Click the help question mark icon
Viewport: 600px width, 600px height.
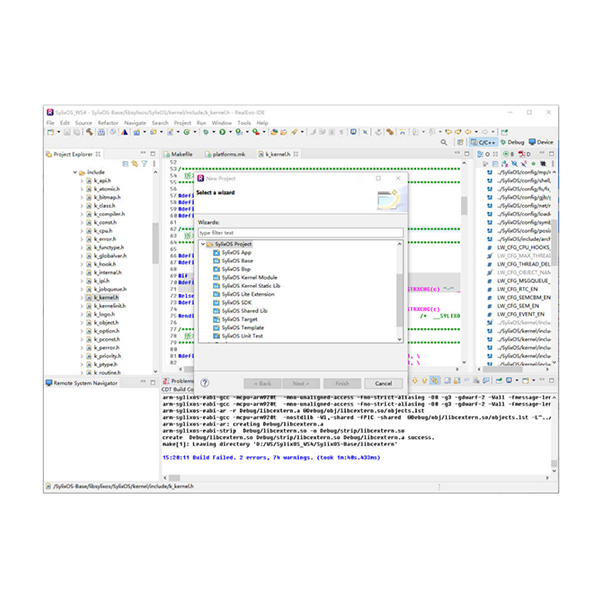tap(205, 383)
